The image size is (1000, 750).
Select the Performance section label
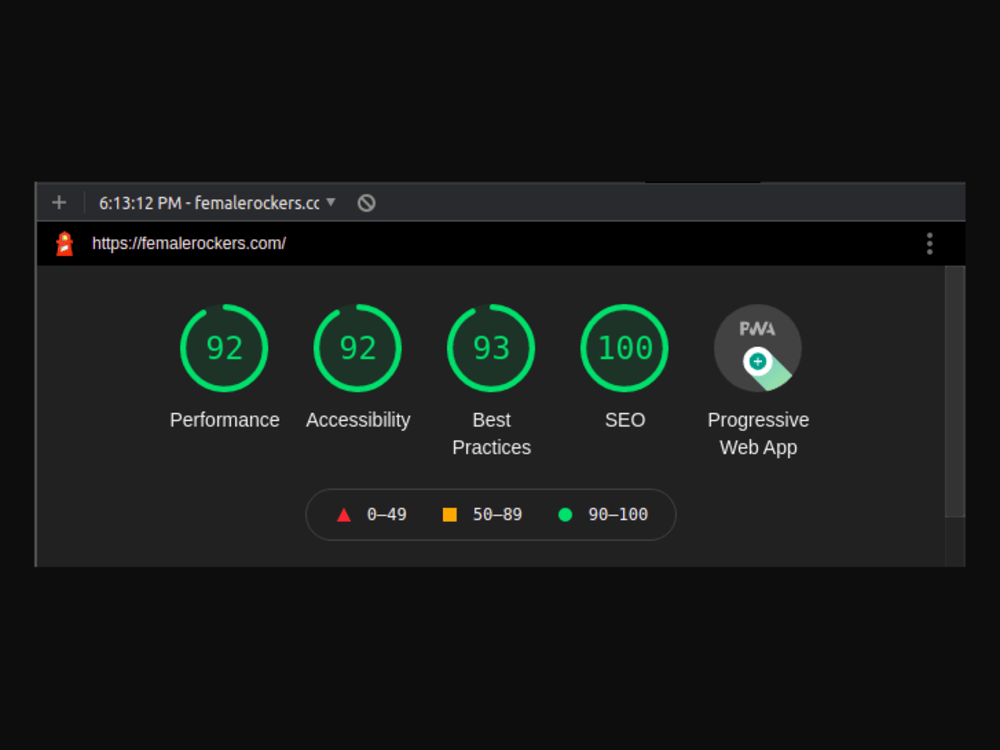tap(224, 420)
